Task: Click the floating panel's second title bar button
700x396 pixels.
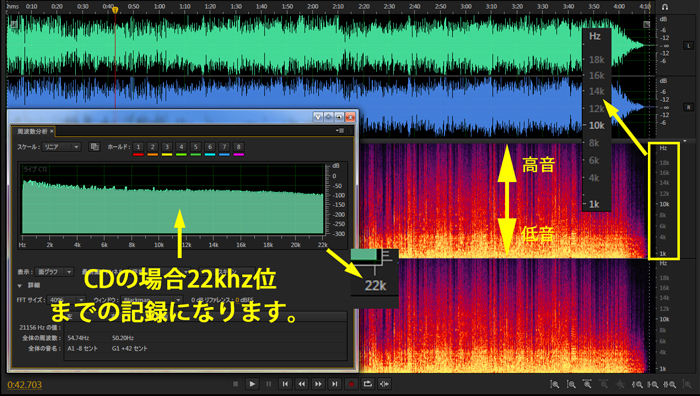Action: tap(329, 117)
